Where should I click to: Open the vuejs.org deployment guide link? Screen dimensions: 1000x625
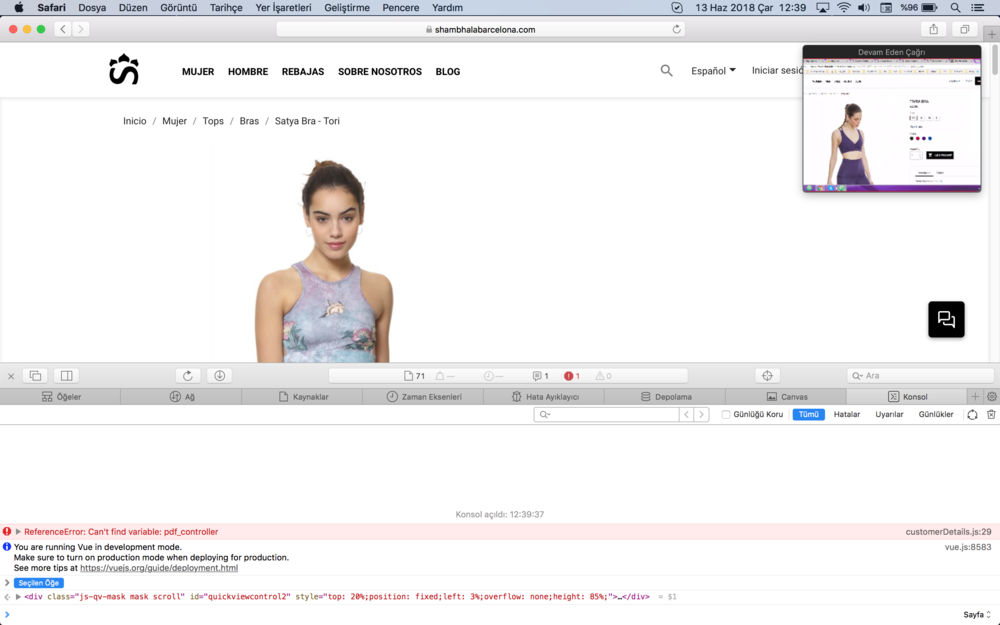pos(158,568)
